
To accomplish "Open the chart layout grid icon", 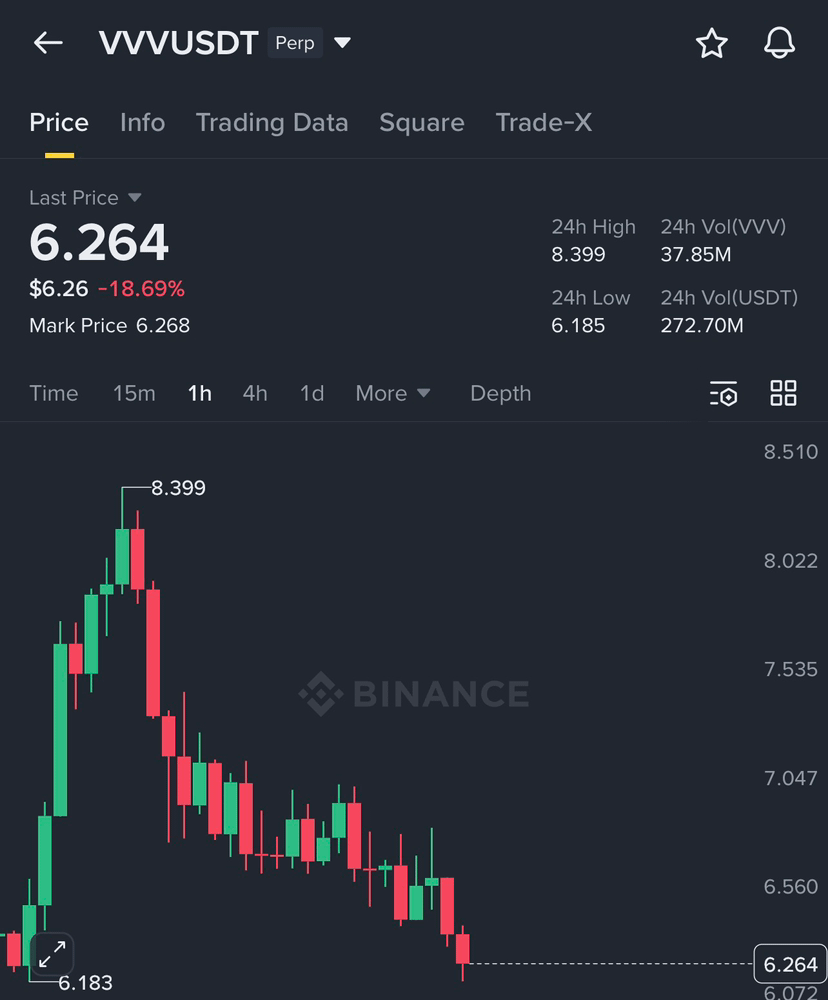I will 783,393.
